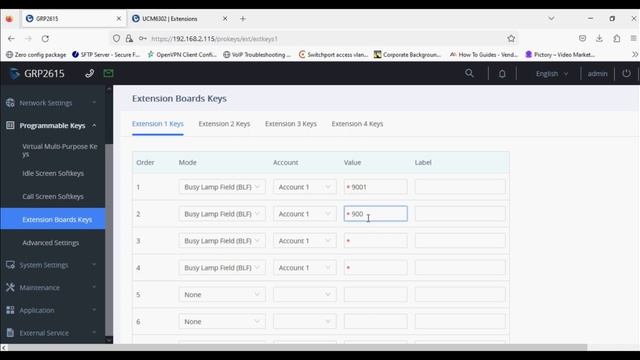The image size is (640, 360).
Task: Open the green mail icon in header
Action: (108, 73)
